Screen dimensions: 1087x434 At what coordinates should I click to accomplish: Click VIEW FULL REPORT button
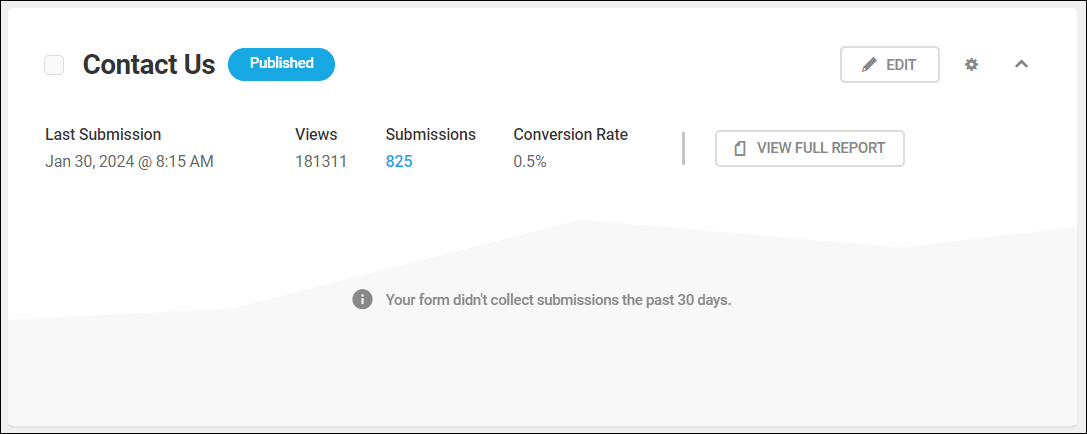click(x=810, y=148)
